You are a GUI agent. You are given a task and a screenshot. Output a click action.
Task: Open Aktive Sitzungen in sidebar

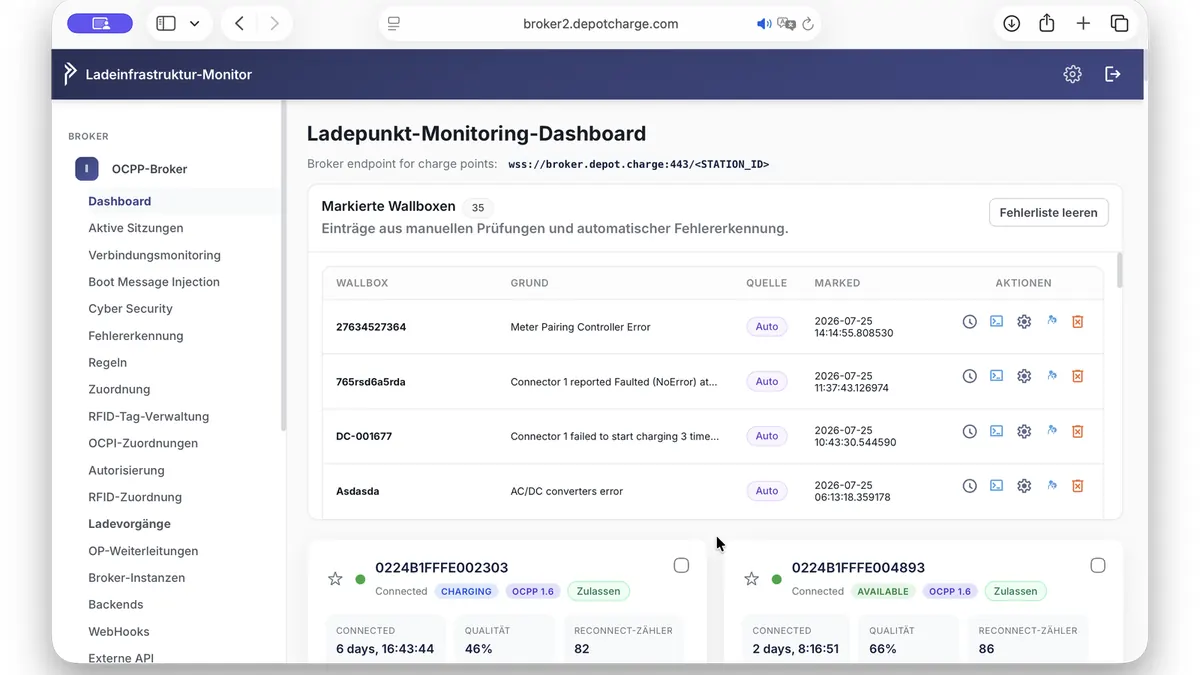[x=136, y=228]
